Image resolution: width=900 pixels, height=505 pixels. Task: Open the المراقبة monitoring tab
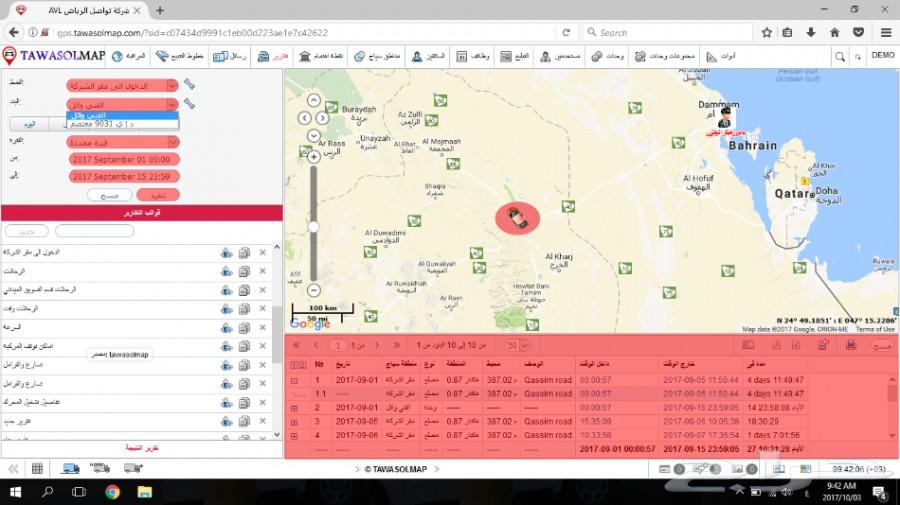coord(129,56)
